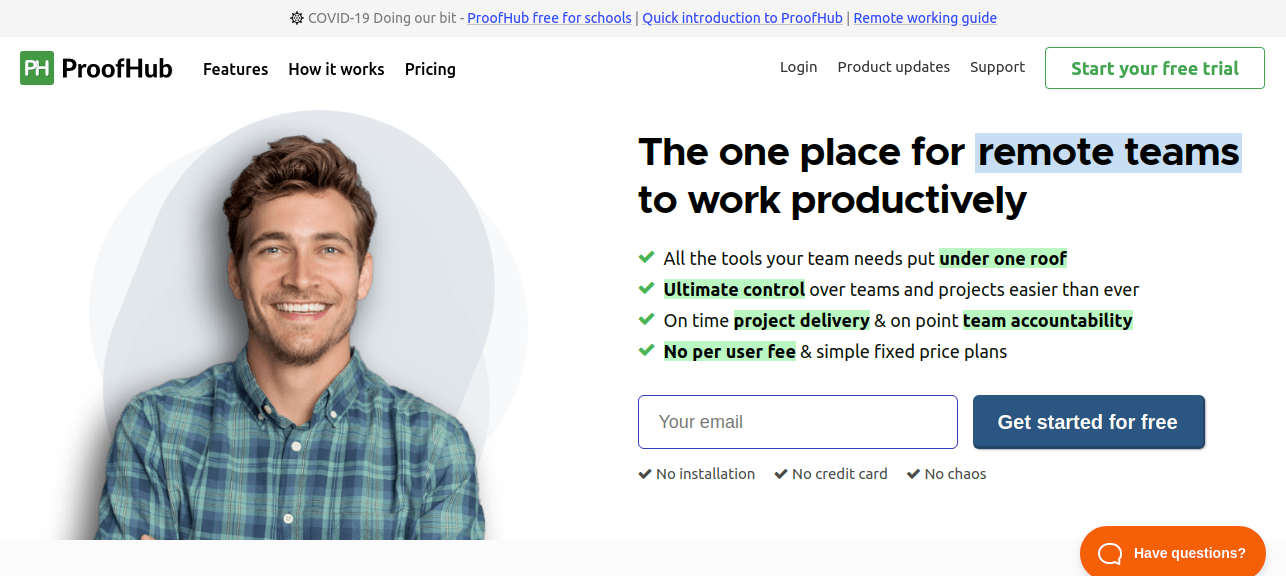Open the How it works page
The height and width of the screenshot is (576, 1286).
(336, 69)
